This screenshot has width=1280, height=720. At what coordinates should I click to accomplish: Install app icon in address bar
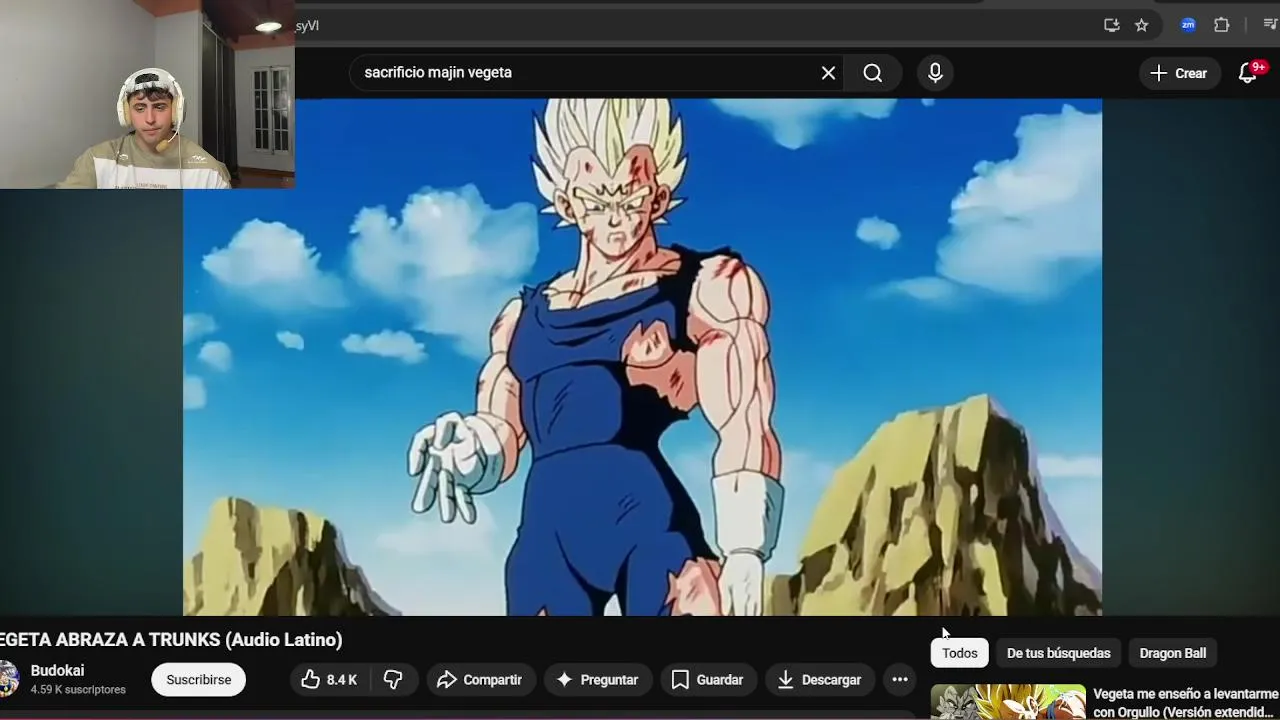point(1111,25)
